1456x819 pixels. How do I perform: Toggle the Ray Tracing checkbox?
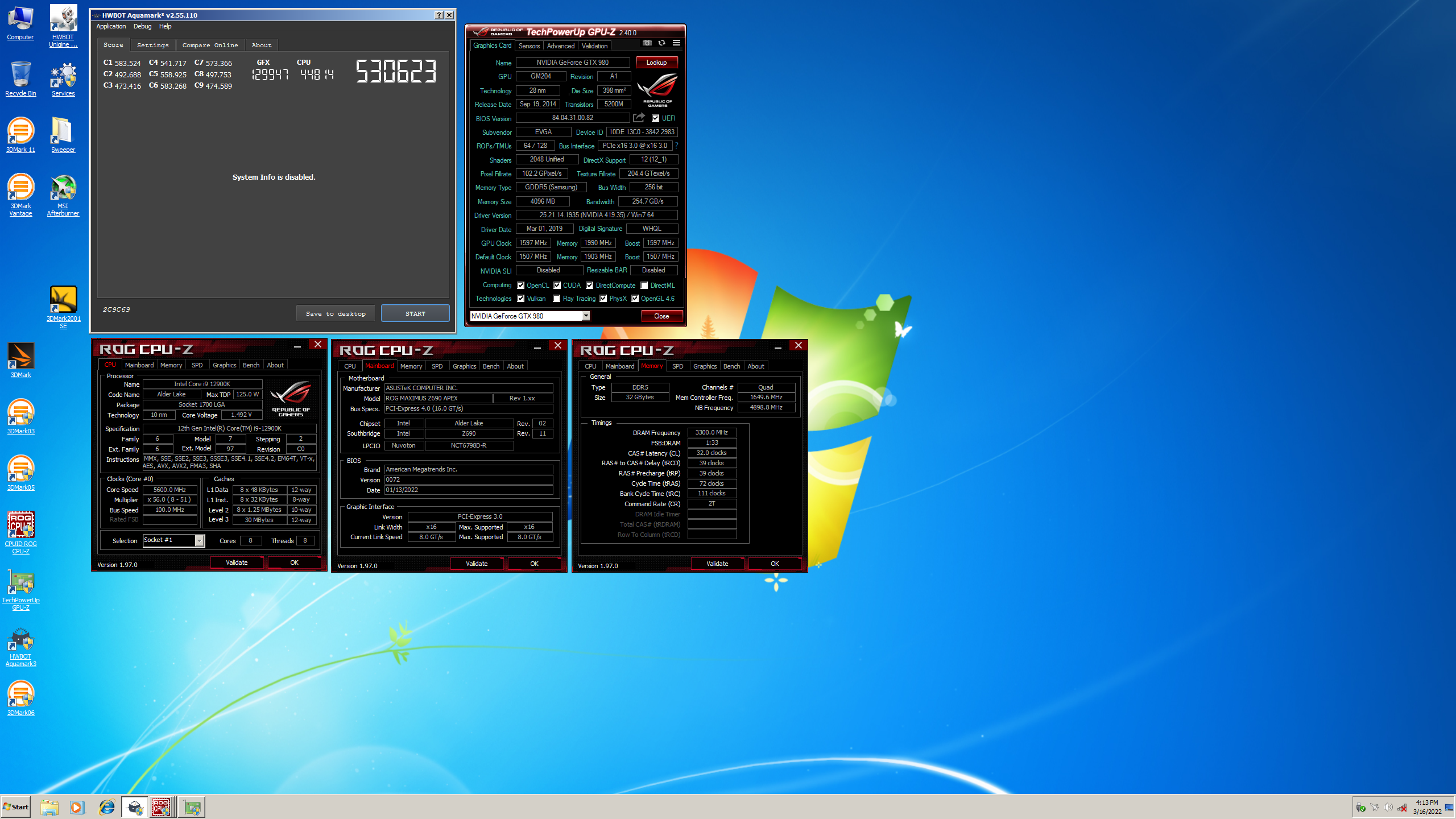click(x=557, y=299)
